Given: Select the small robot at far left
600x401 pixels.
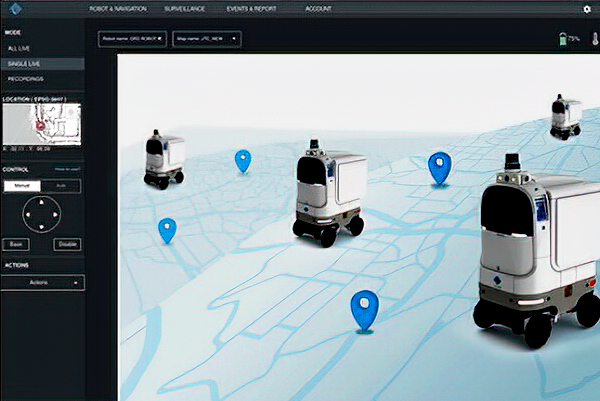Looking at the screenshot, I should (x=165, y=160).
